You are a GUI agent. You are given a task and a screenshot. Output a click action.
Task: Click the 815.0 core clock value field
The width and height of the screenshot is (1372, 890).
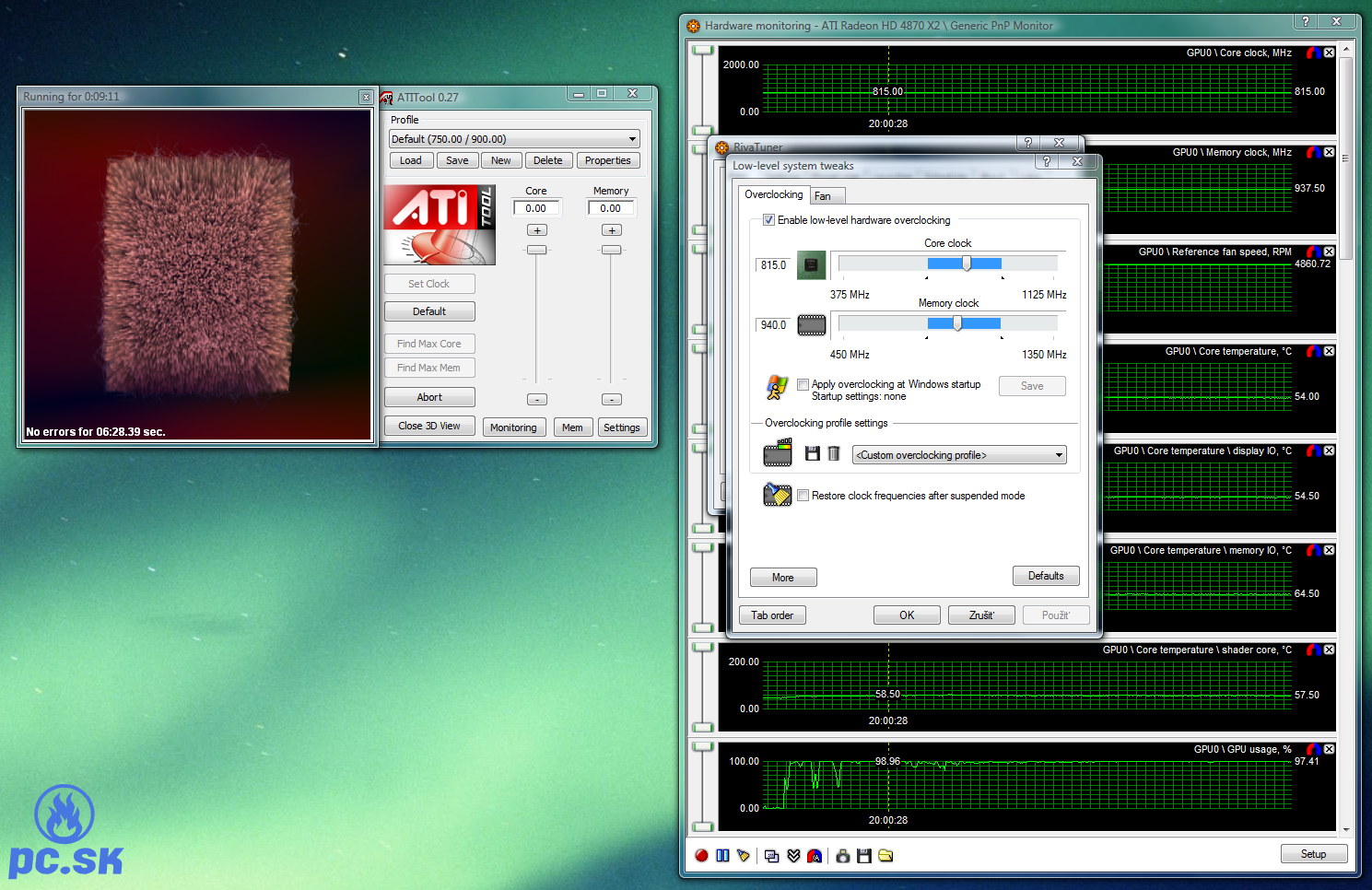(774, 265)
